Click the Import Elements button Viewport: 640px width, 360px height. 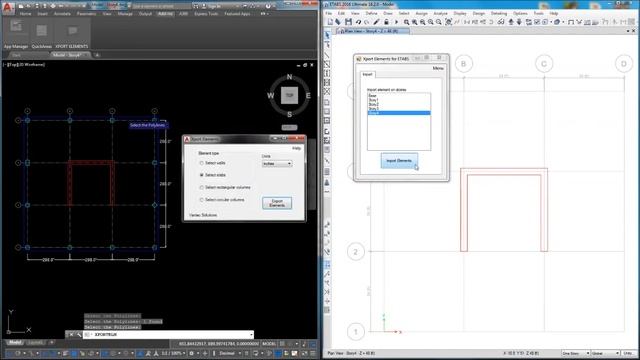(x=399, y=161)
